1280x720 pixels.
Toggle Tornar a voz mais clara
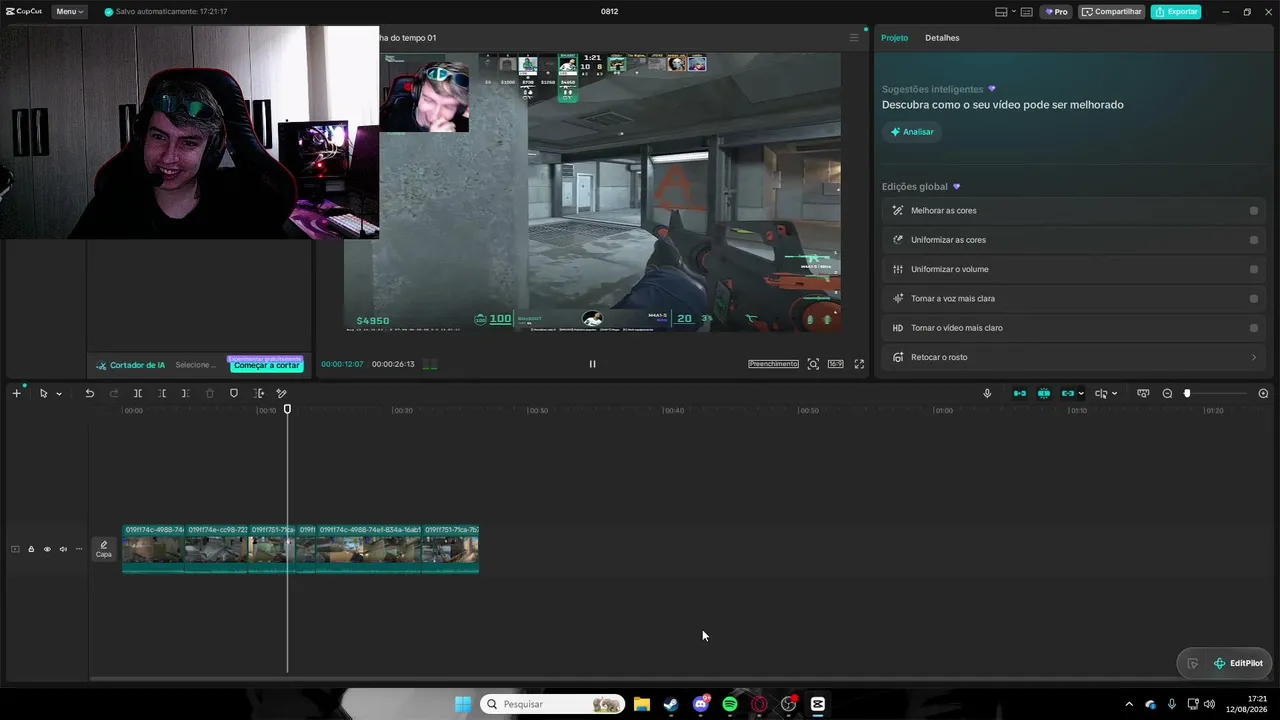coord(1254,298)
